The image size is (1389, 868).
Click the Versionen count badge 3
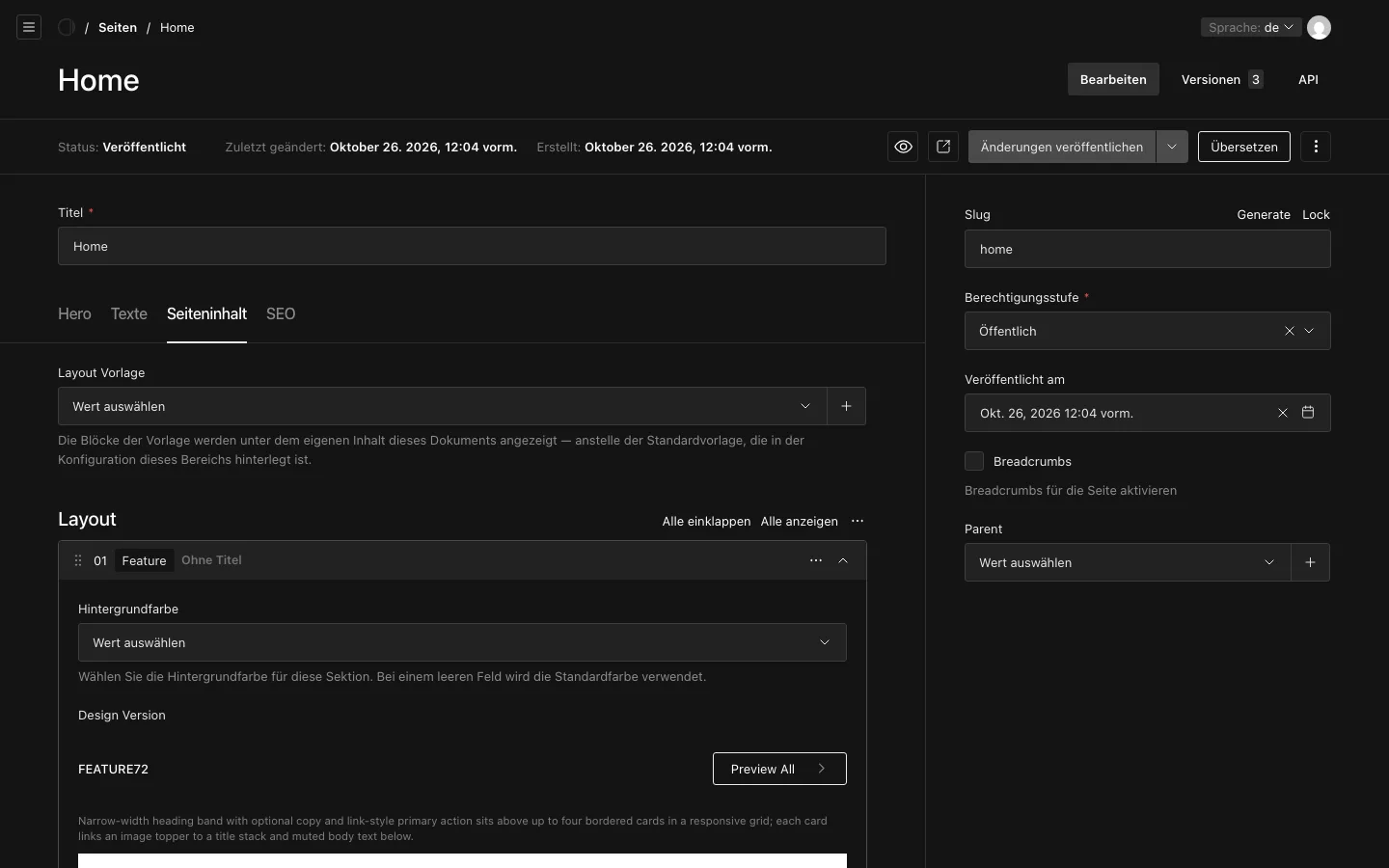click(x=1256, y=79)
